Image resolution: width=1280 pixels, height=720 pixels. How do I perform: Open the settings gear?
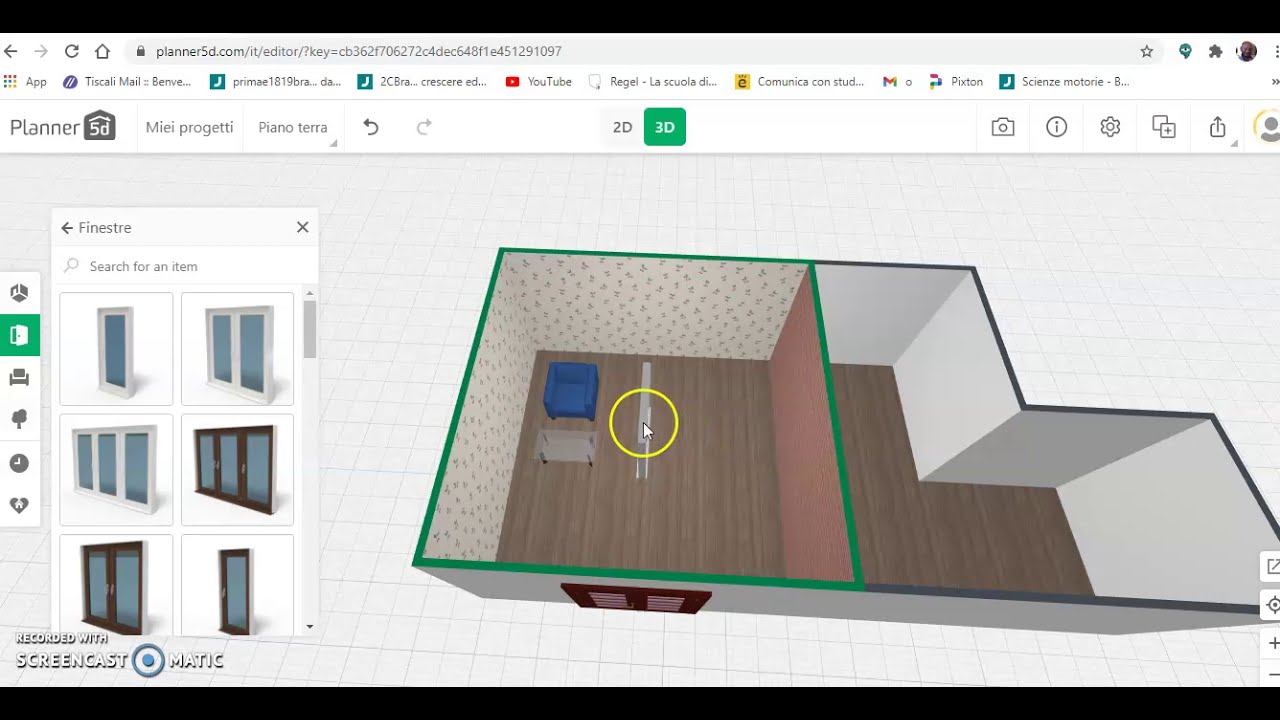click(x=1110, y=127)
